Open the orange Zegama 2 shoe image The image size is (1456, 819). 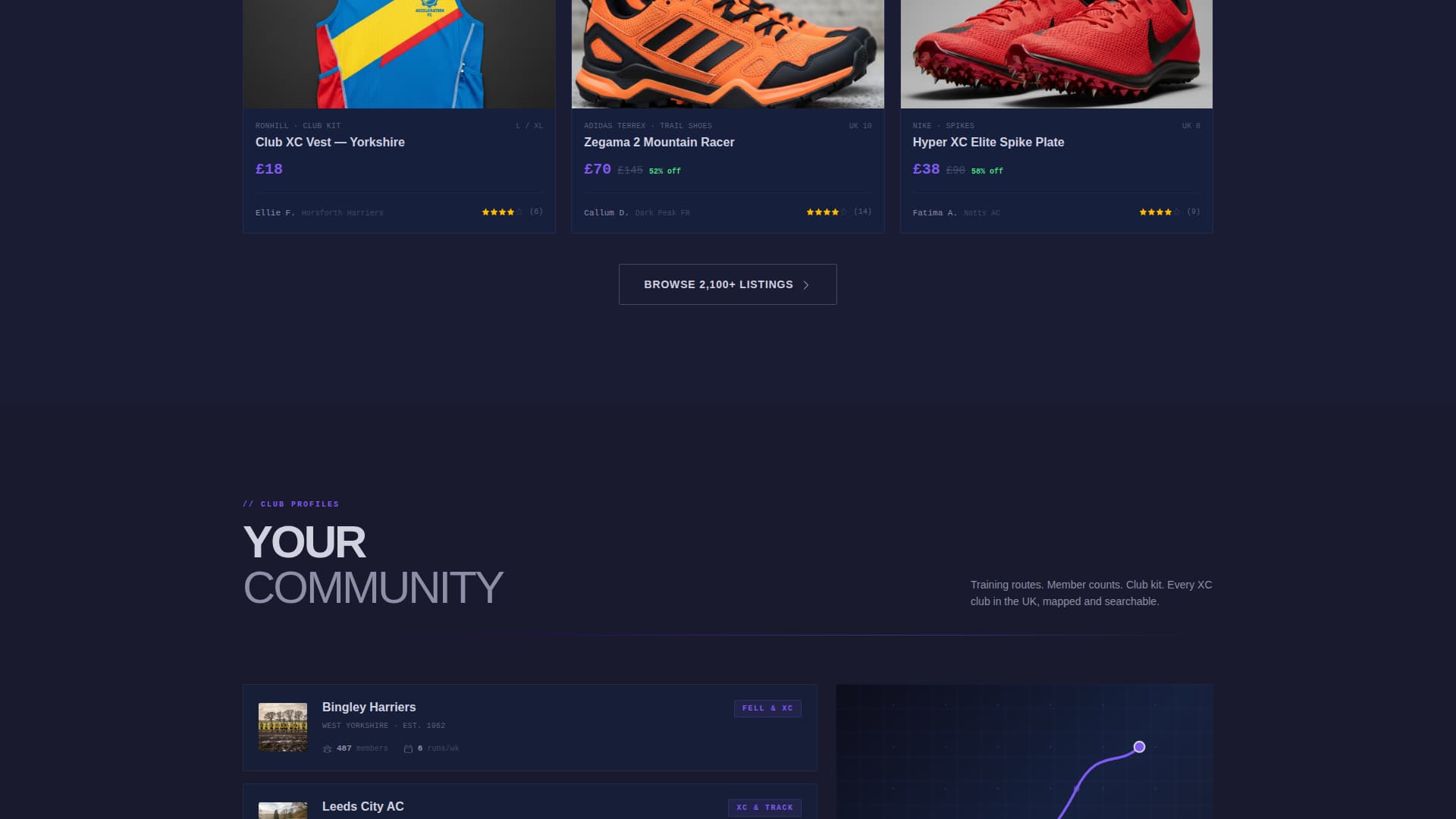point(727,54)
